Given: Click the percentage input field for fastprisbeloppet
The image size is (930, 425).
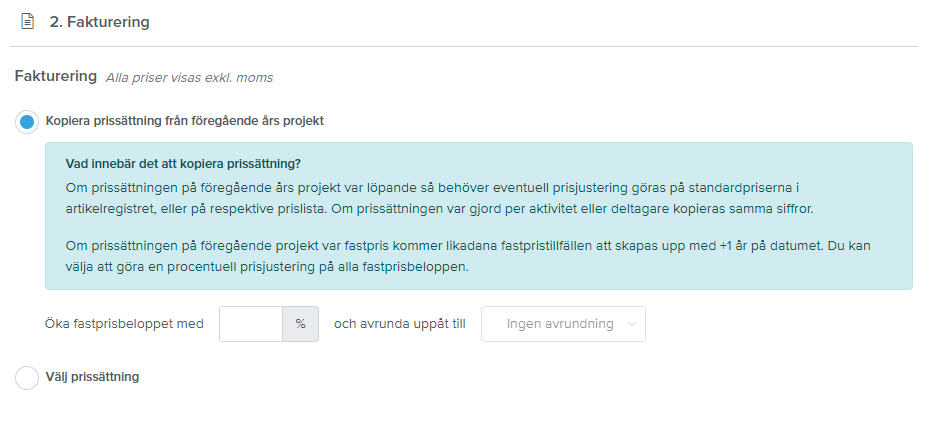Looking at the screenshot, I should pos(251,324).
